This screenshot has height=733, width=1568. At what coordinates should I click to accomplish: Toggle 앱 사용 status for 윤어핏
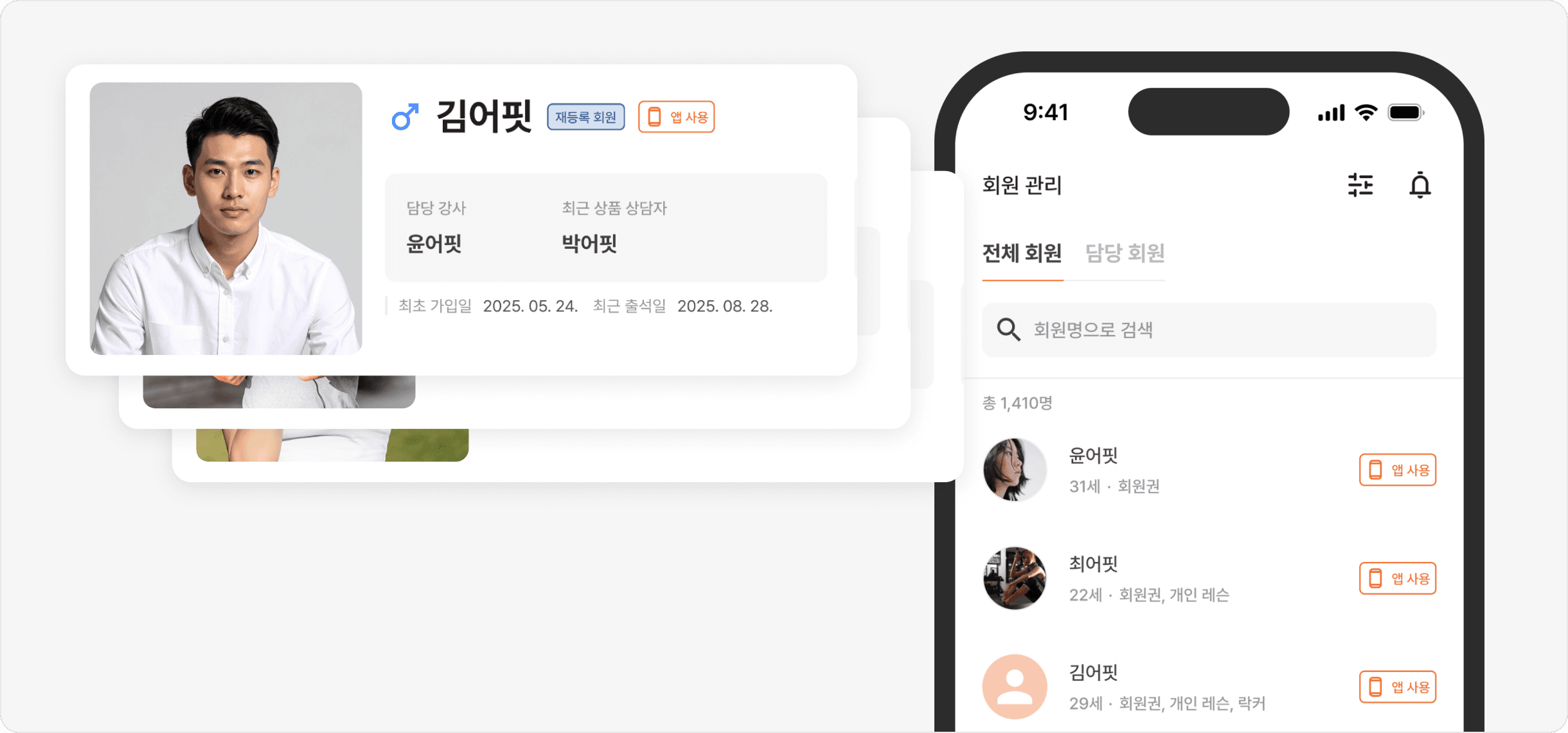pos(1398,470)
